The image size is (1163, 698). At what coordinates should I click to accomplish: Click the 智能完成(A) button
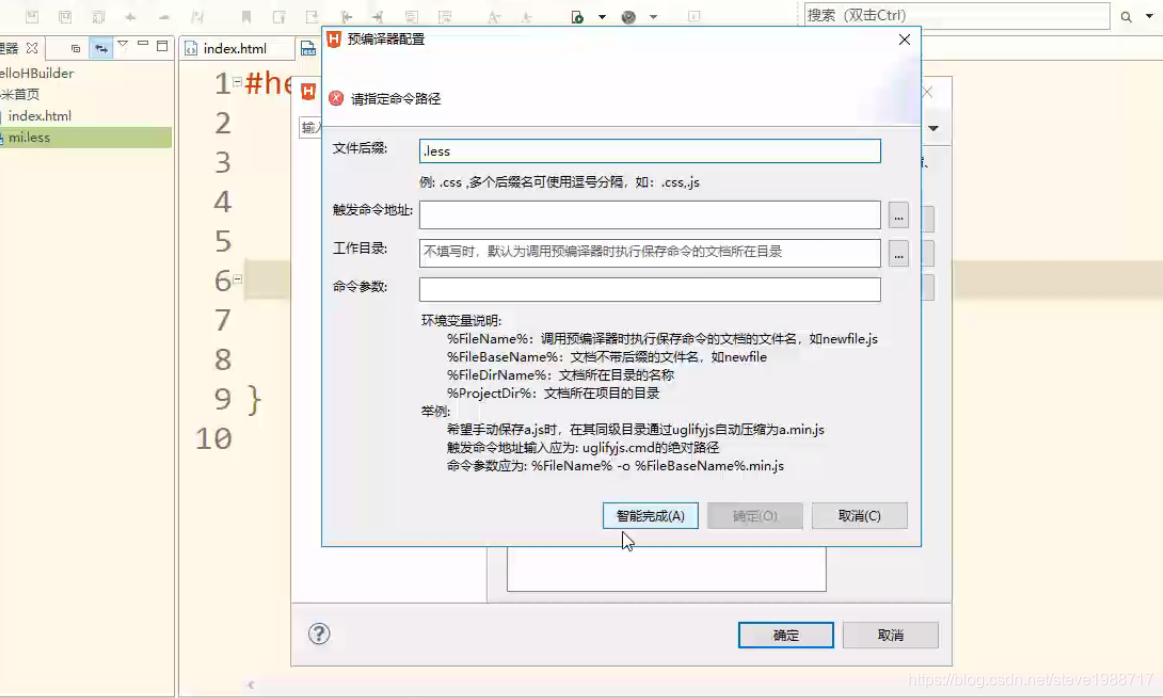coord(650,515)
